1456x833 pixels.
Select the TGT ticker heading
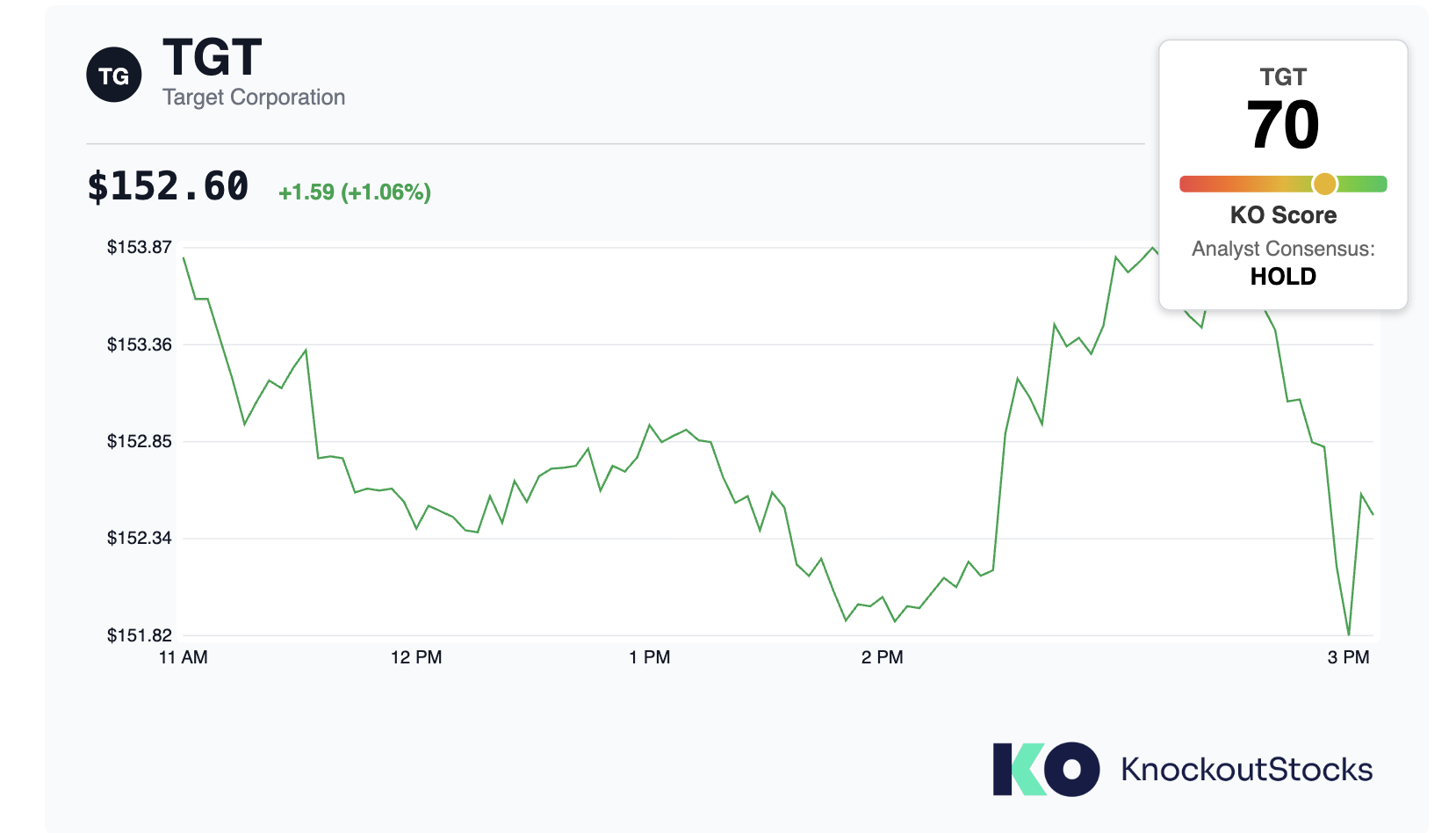coord(213,58)
